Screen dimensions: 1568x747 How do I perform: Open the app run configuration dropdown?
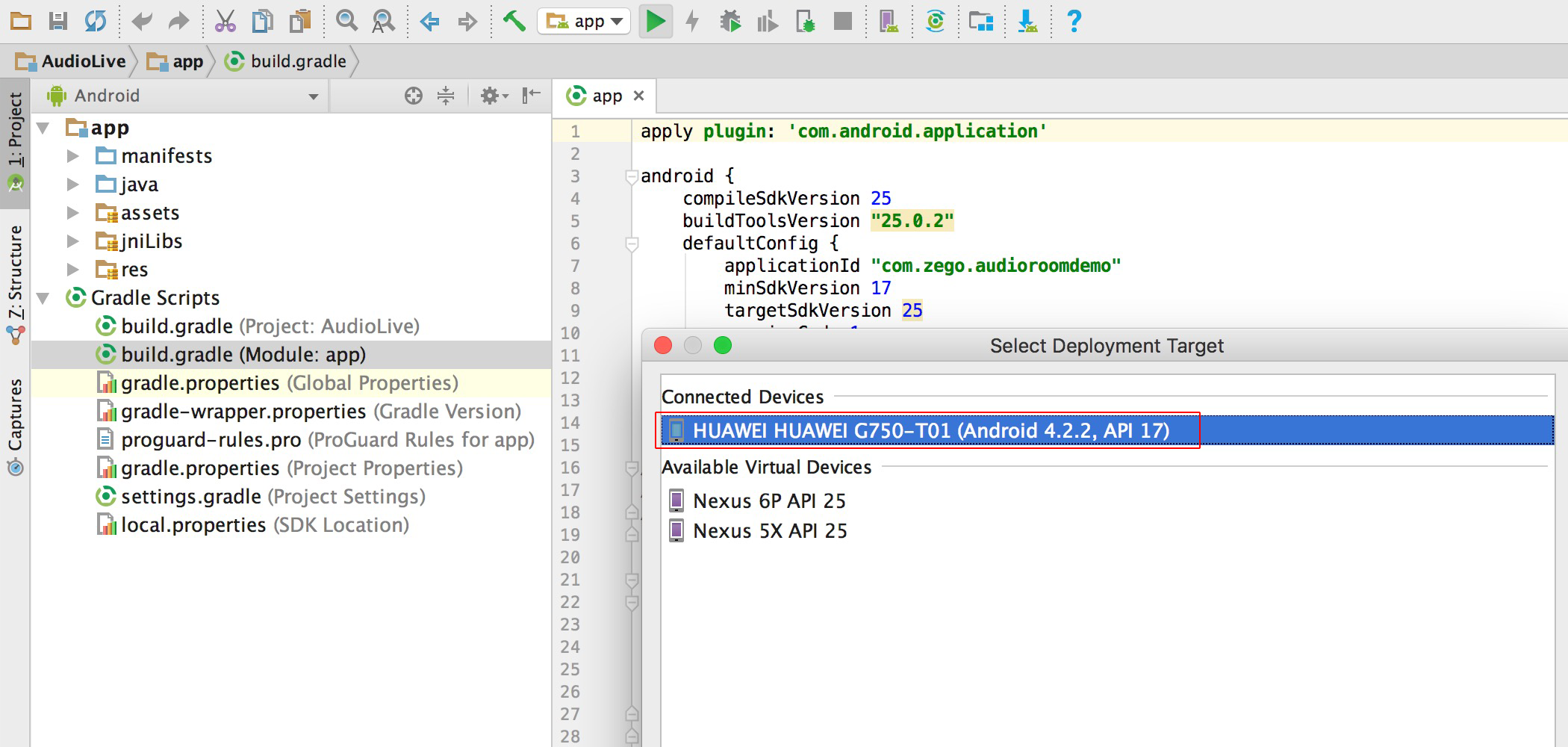coord(584,21)
